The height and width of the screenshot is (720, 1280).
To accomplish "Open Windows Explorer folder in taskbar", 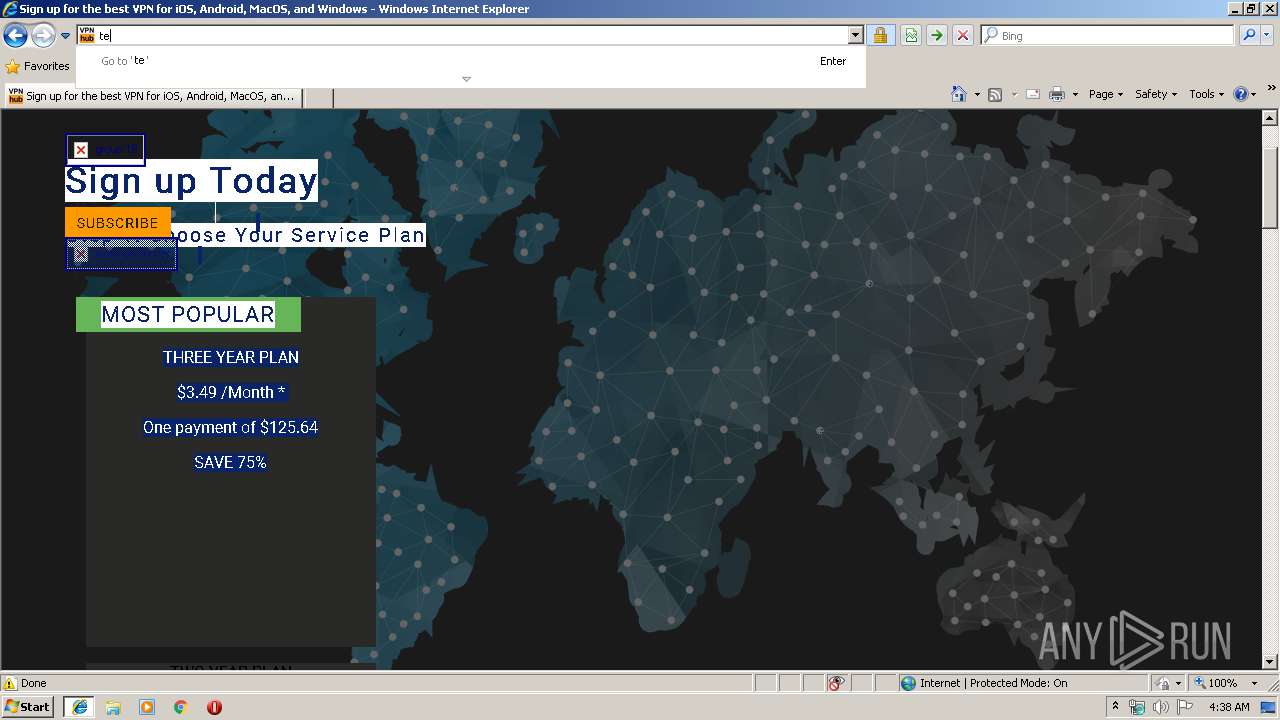I will click(113, 707).
